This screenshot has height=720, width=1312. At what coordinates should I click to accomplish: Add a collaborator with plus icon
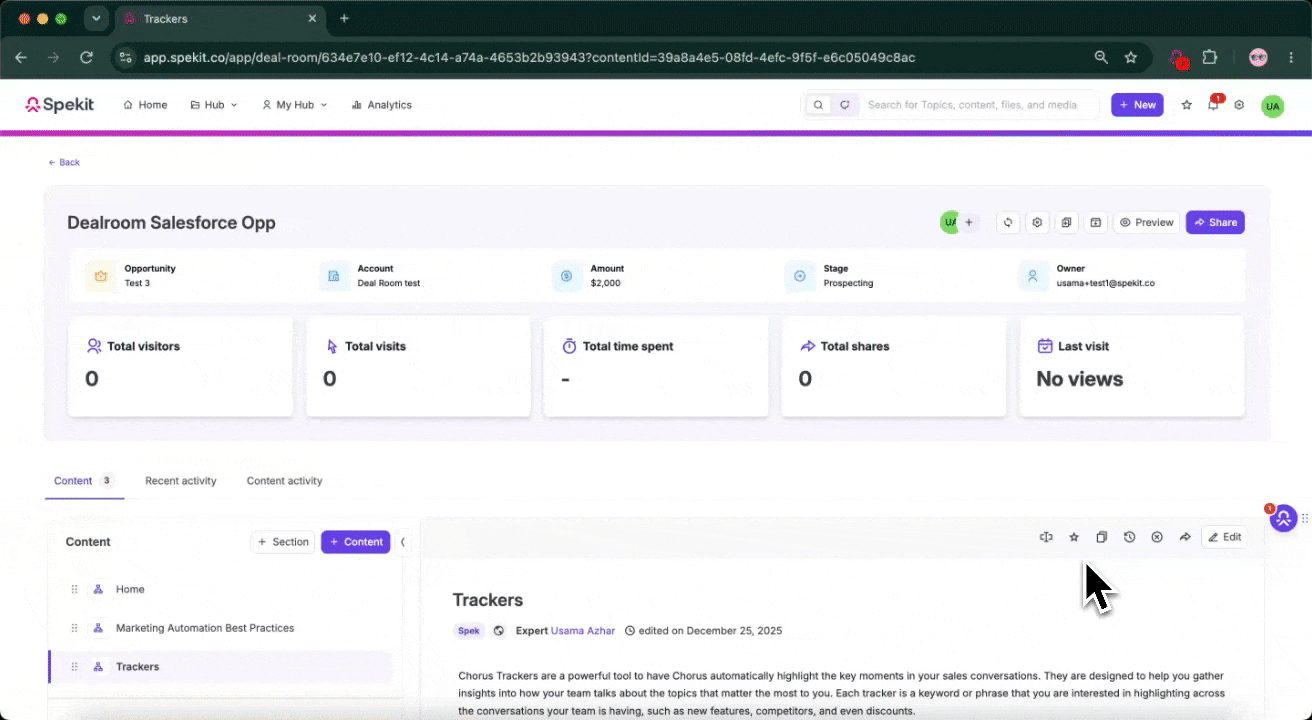[969, 222]
